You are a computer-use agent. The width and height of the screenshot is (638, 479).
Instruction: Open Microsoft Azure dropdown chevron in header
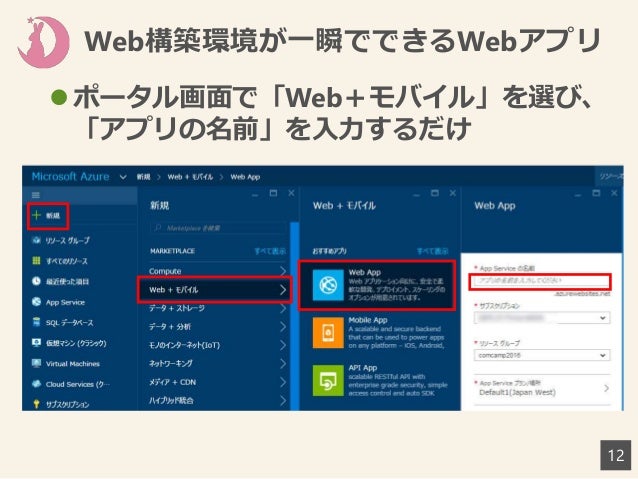coord(123,177)
